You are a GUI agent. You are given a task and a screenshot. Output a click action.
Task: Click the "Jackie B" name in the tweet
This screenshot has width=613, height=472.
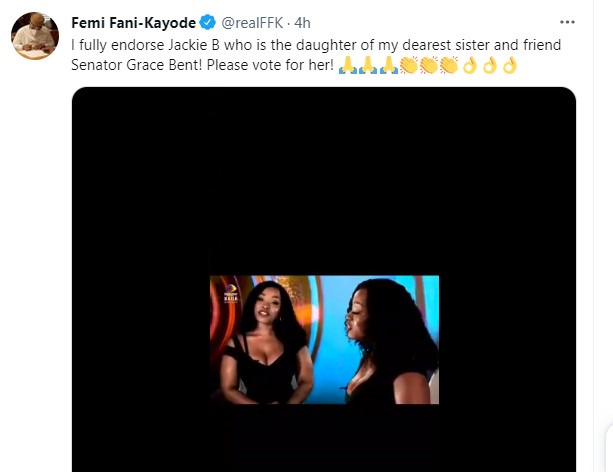pyautogui.click(x=194, y=45)
